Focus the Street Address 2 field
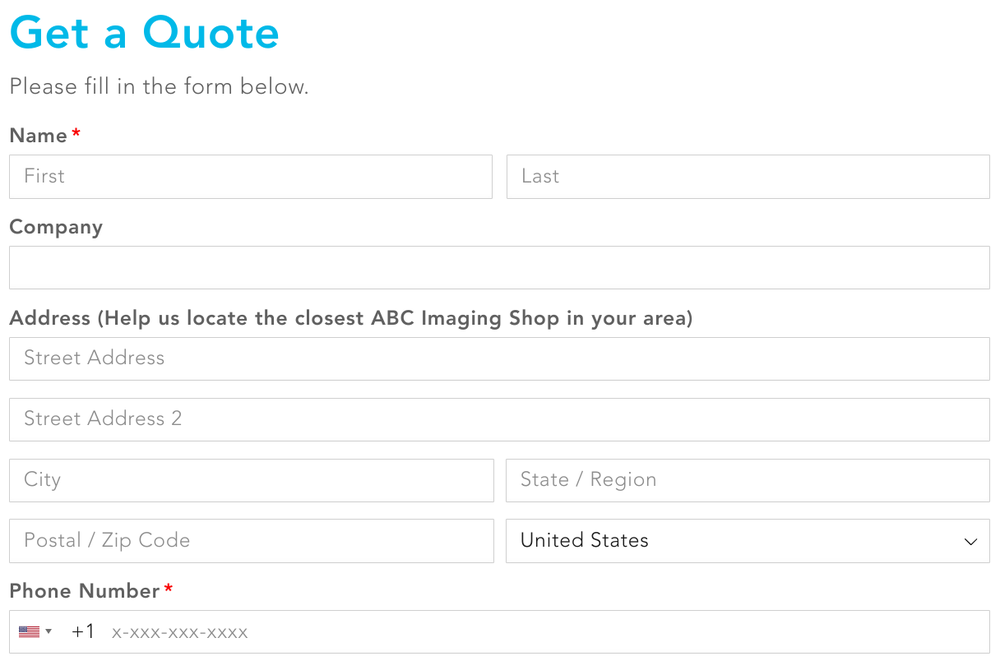Image resolution: width=1000 pixels, height=661 pixels. pyautogui.click(x=499, y=420)
